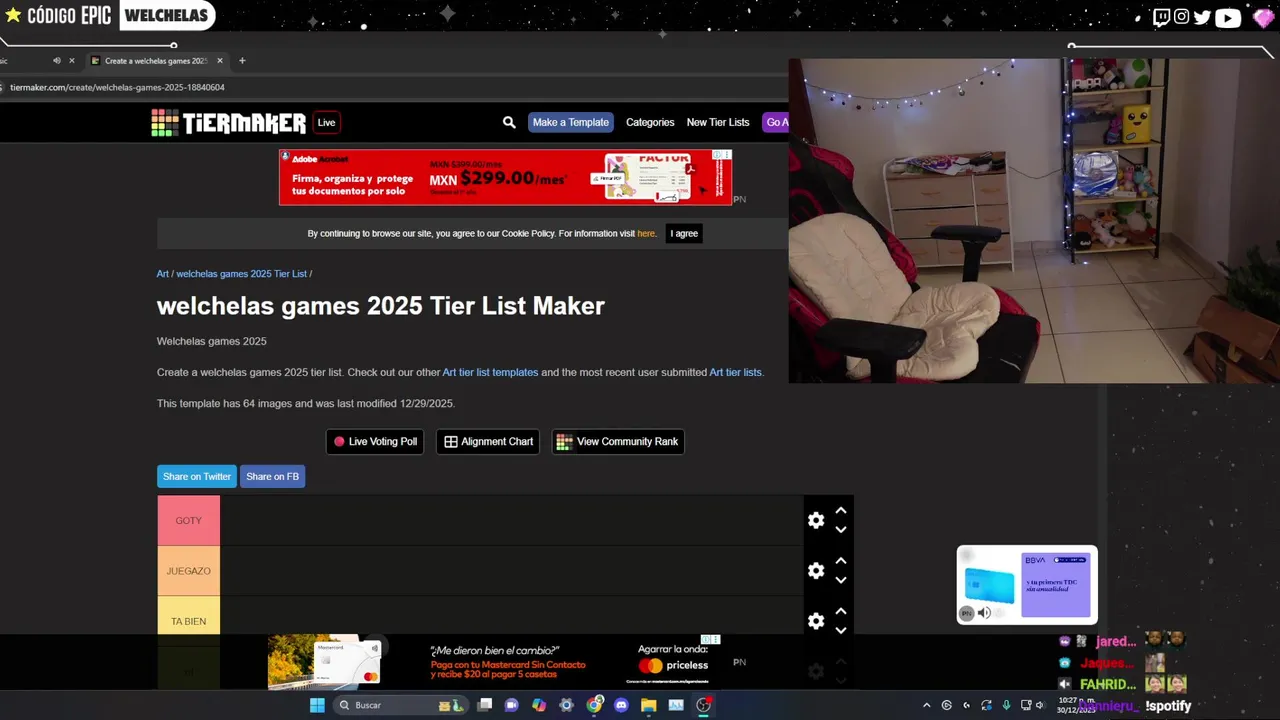This screenshot has height=720, width=1280.
Task: Open settings gear for TA BIEN tier
Action: click(x=816, y=621)
